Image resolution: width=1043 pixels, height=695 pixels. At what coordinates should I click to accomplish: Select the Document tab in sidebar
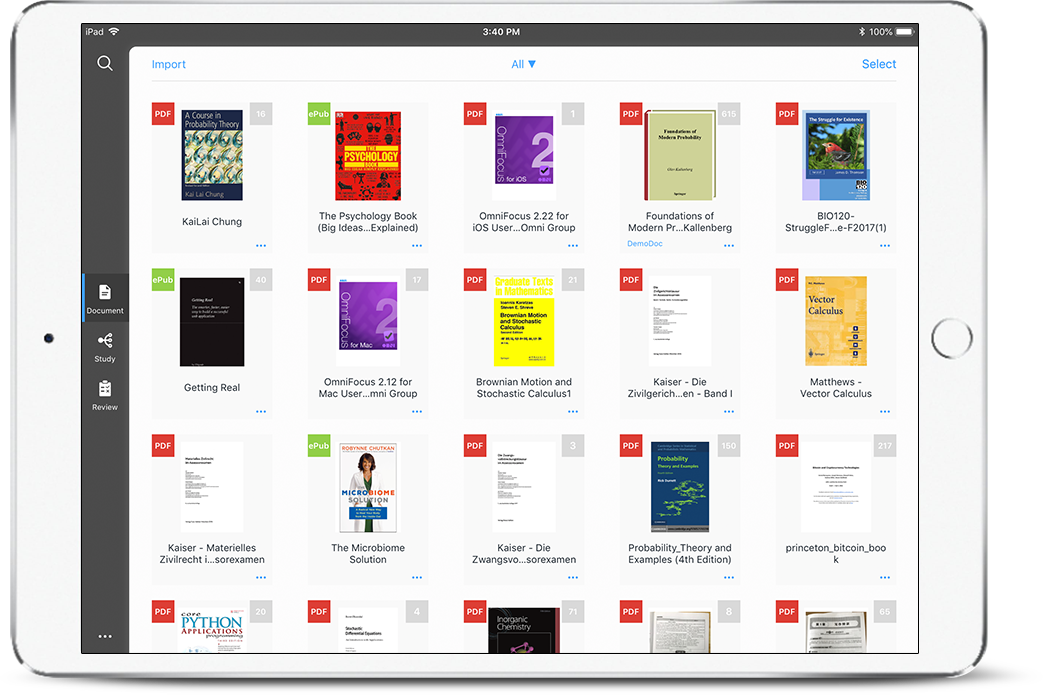[x=105, y=297]
